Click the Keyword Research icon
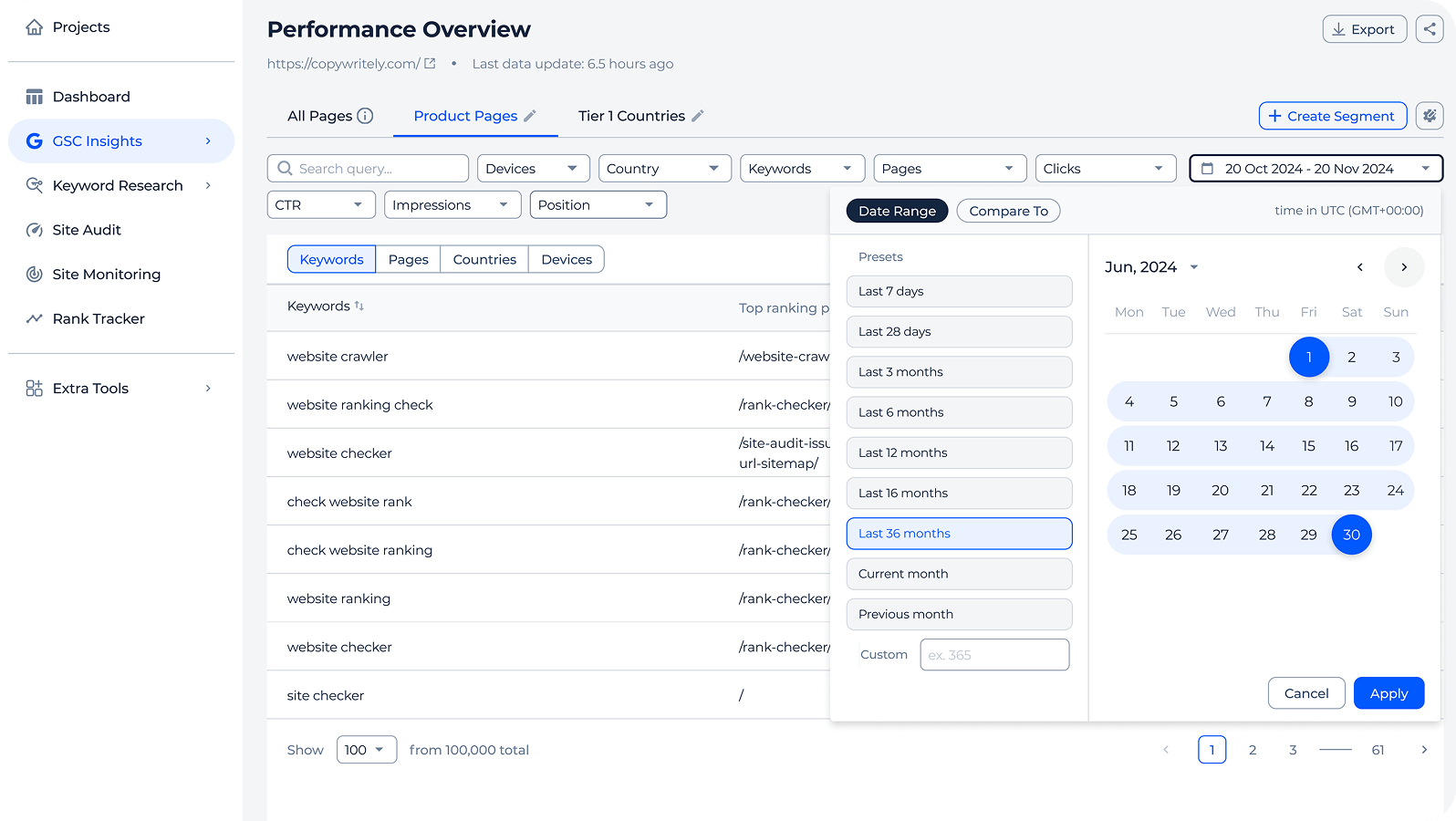Screen dimensions: 1456x821 pos(35,185)
